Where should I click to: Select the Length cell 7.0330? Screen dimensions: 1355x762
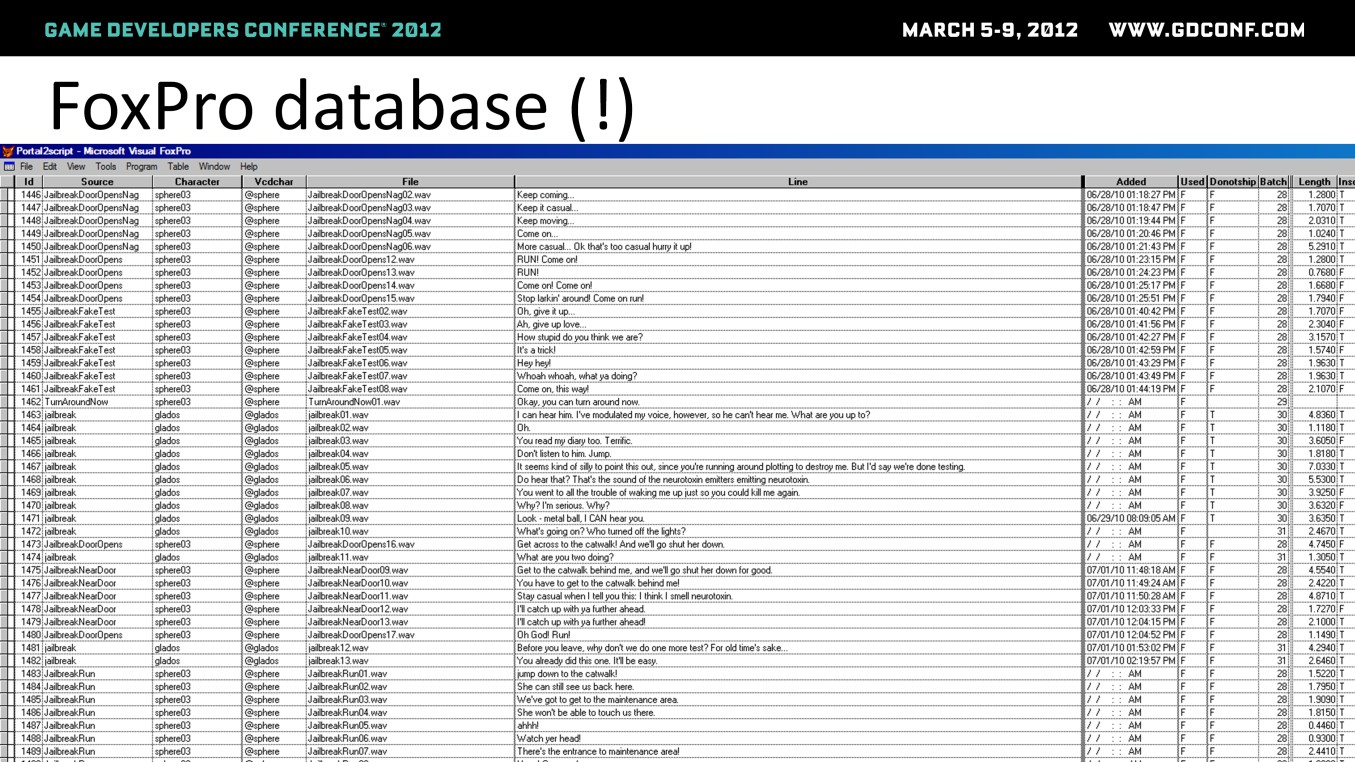(x=1314, y=467)
